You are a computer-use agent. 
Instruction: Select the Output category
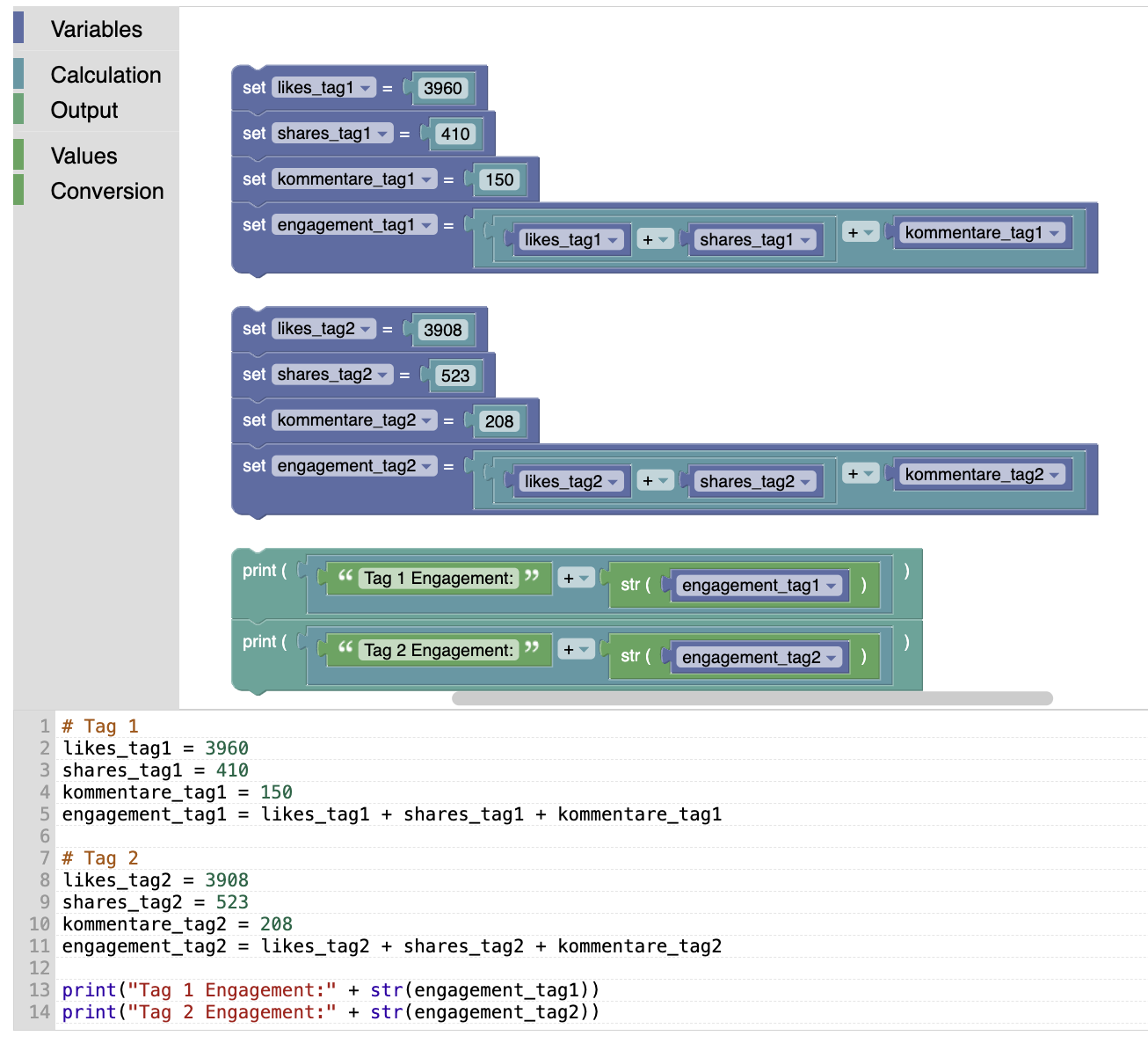(x=84, y=110)
